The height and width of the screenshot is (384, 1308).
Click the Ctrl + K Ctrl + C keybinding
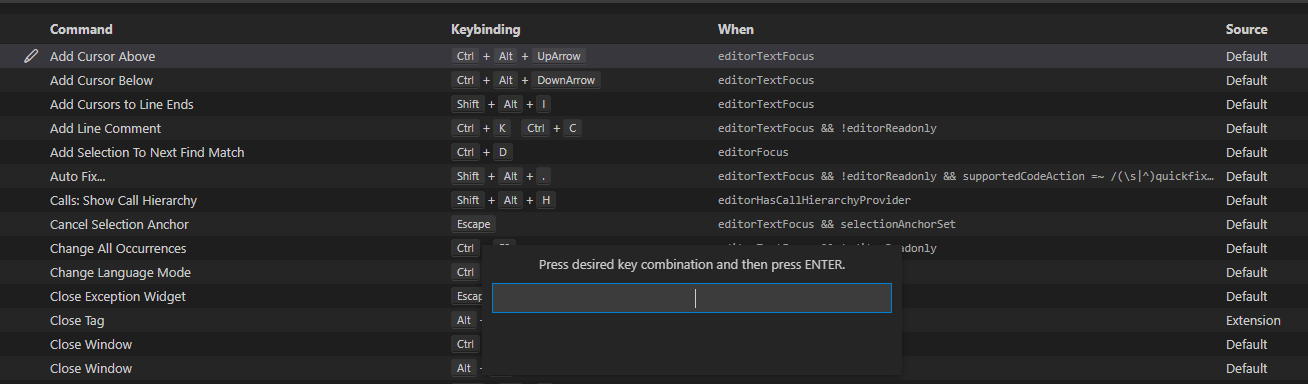click(516, 128)
